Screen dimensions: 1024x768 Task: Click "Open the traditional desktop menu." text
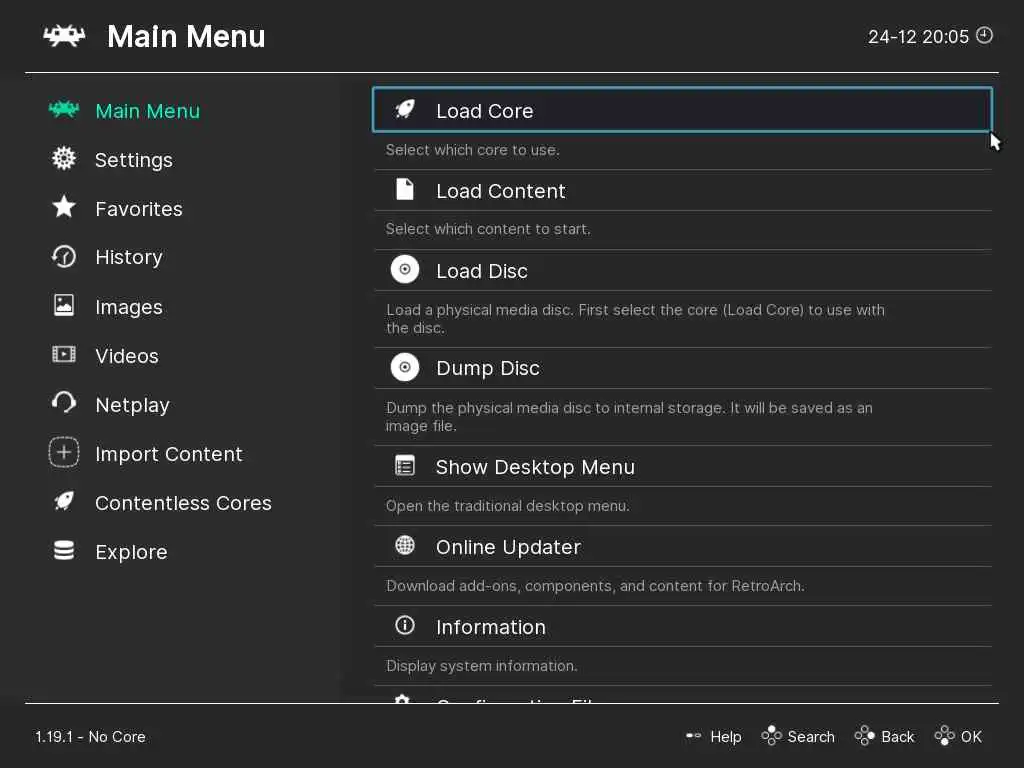(x=507, y=505)
